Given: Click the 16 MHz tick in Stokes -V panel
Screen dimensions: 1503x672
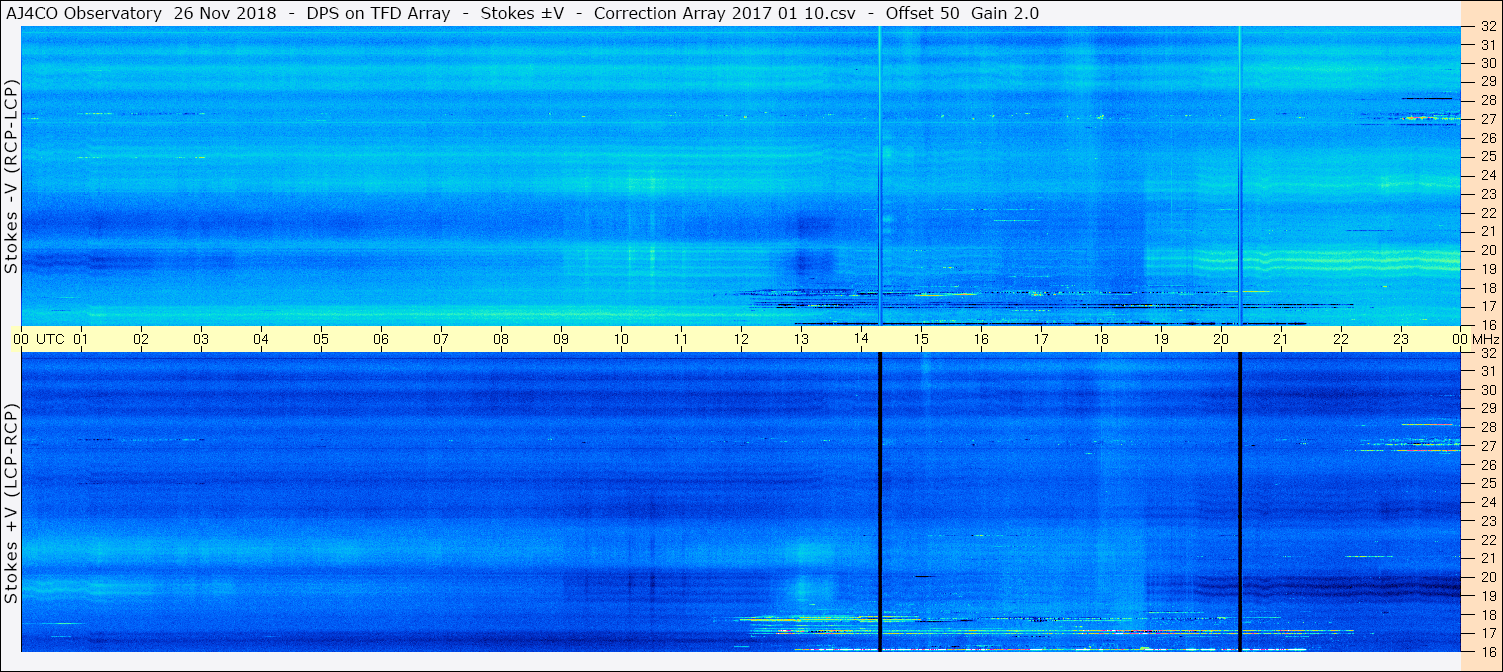Looking at the screenshot, I should coord(1488,325).
